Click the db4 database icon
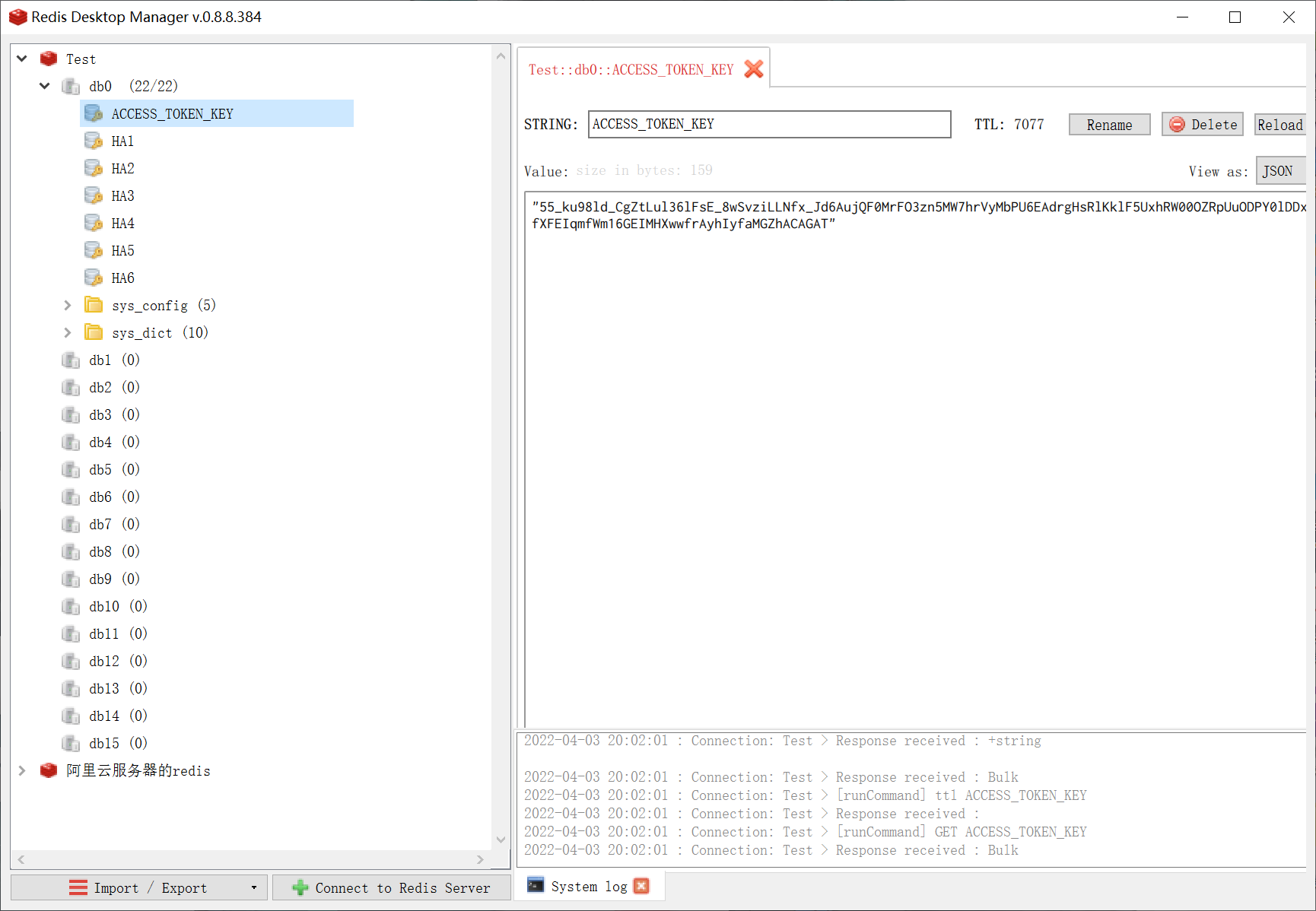This screenshot has width=1316, height=911. click(x=71, y=442)
